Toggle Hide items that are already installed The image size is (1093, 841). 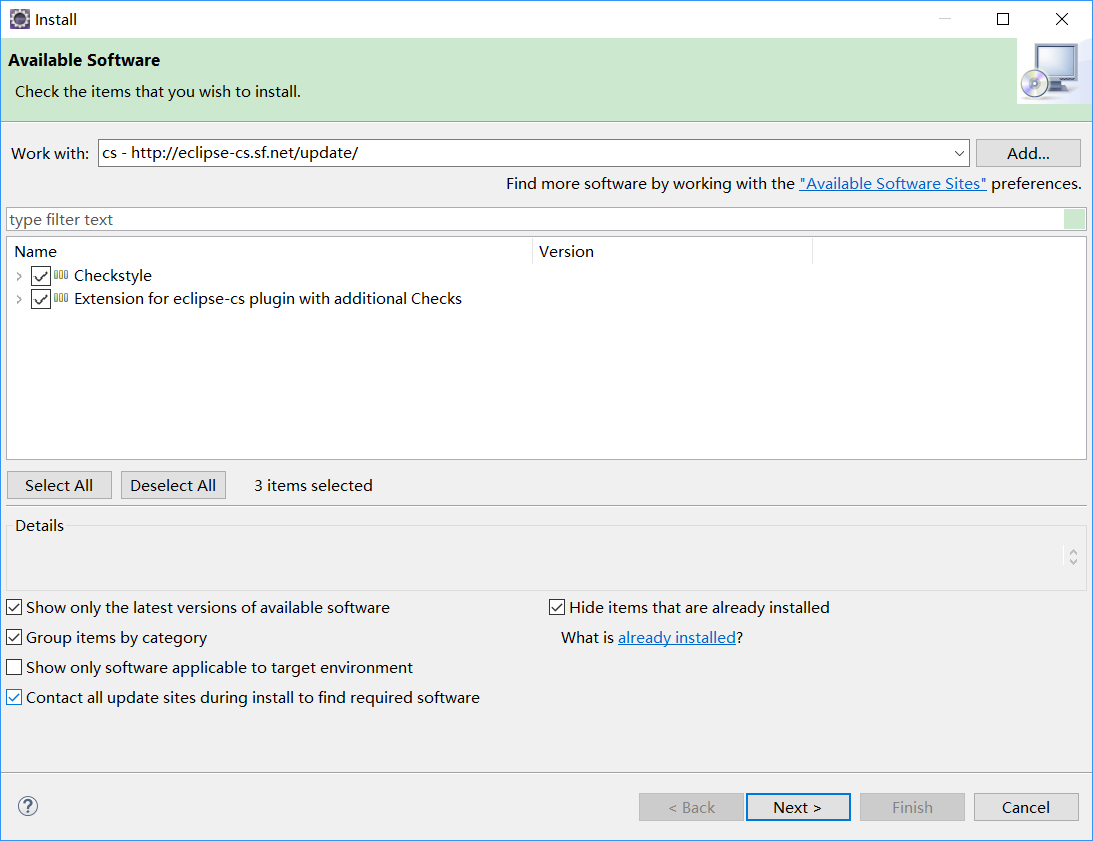click(557, 607)
